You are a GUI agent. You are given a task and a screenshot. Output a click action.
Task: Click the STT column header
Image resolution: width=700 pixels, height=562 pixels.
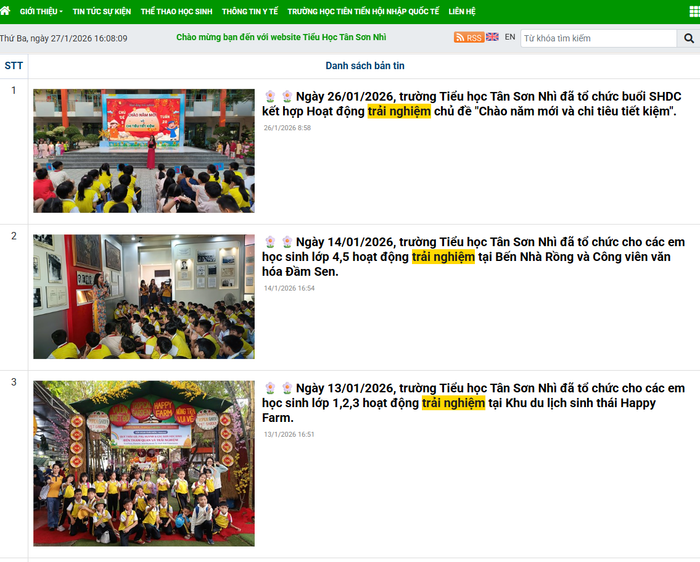point(13,66)
